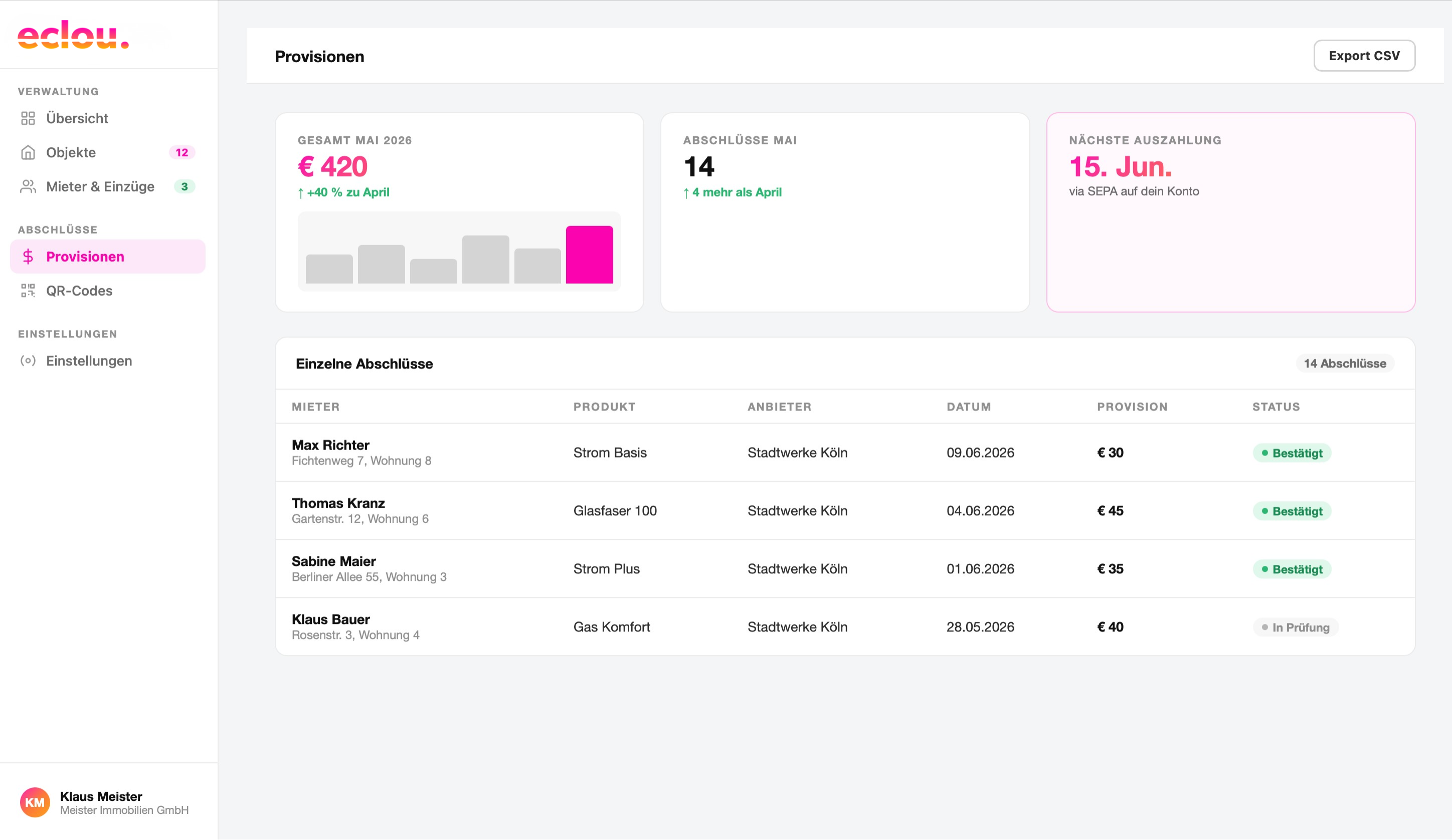Click the Klaus Meister profile name

[101, 796]
